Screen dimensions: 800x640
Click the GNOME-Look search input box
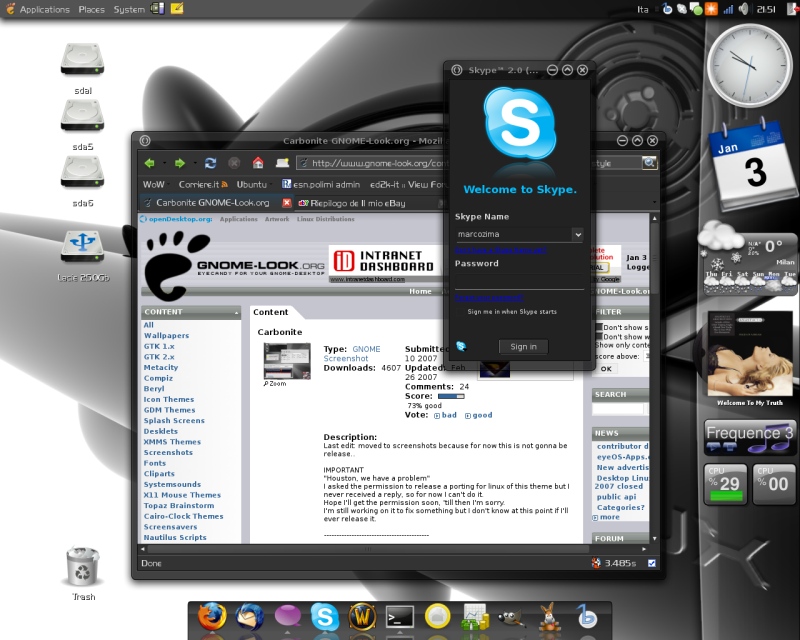coord(618,409)
